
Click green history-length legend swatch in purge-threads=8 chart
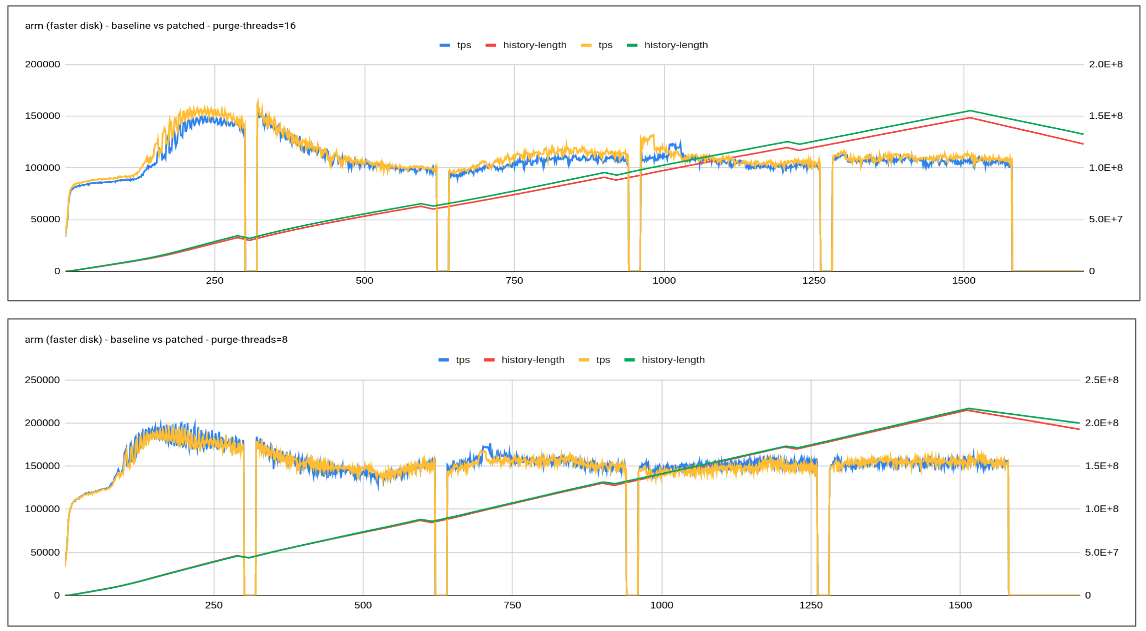pos(631,360)
